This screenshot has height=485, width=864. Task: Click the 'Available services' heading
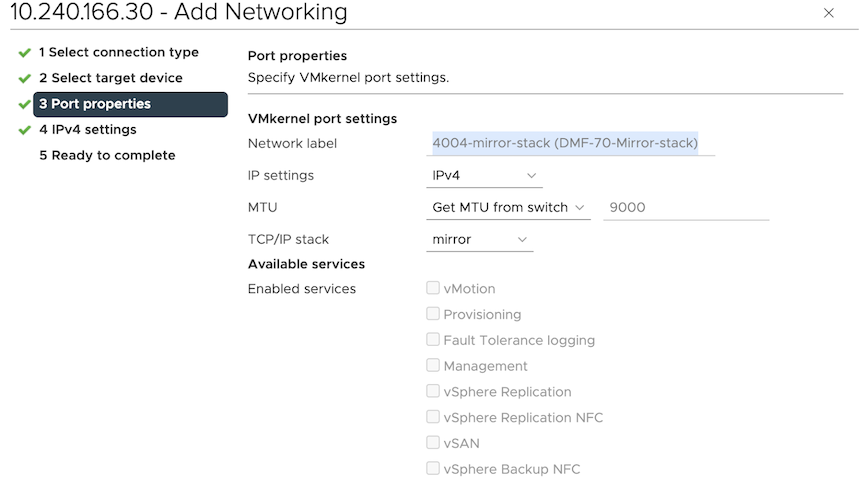(306, 264)
